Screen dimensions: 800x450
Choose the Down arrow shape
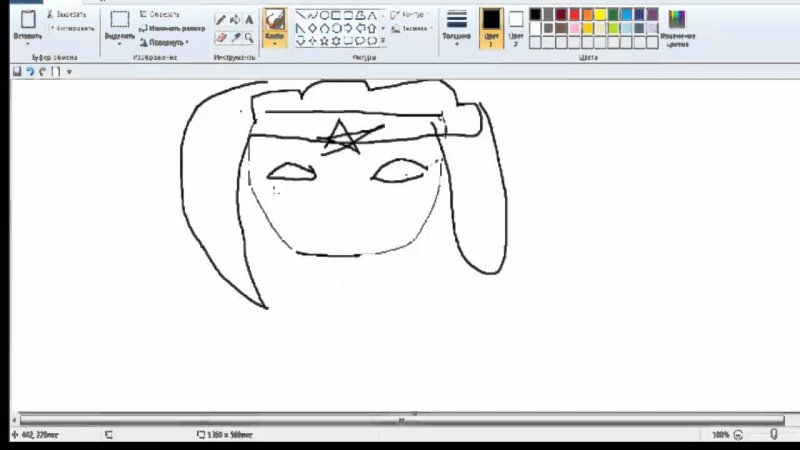click(x=301, y=41)
